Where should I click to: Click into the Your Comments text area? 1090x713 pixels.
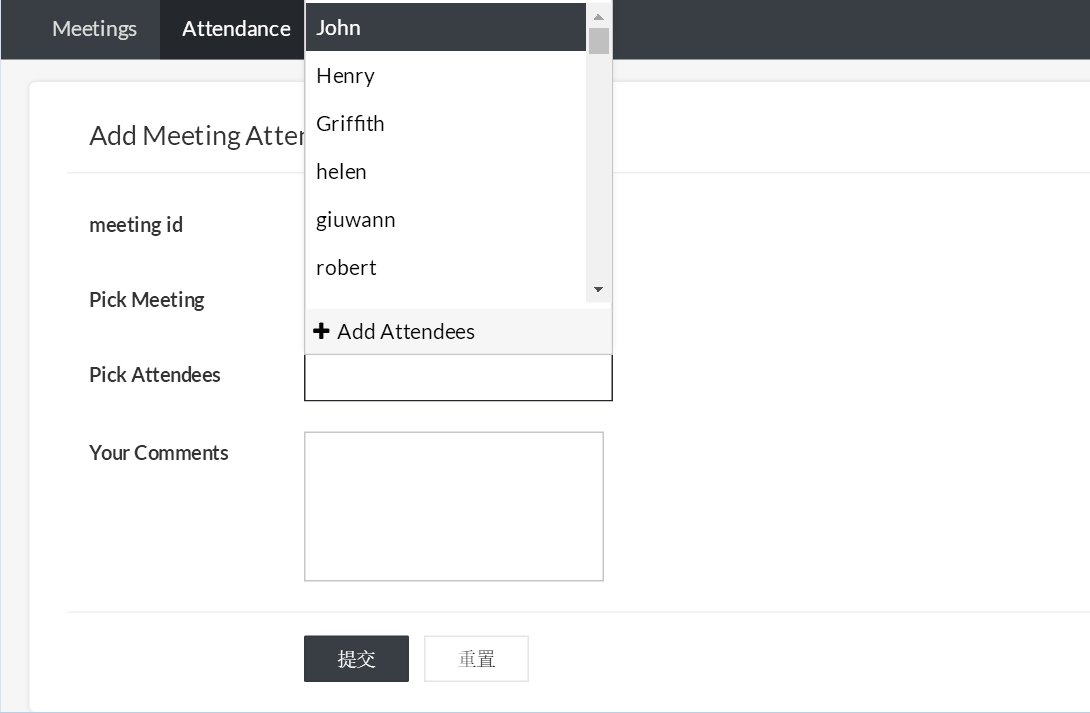coord(453,506)
